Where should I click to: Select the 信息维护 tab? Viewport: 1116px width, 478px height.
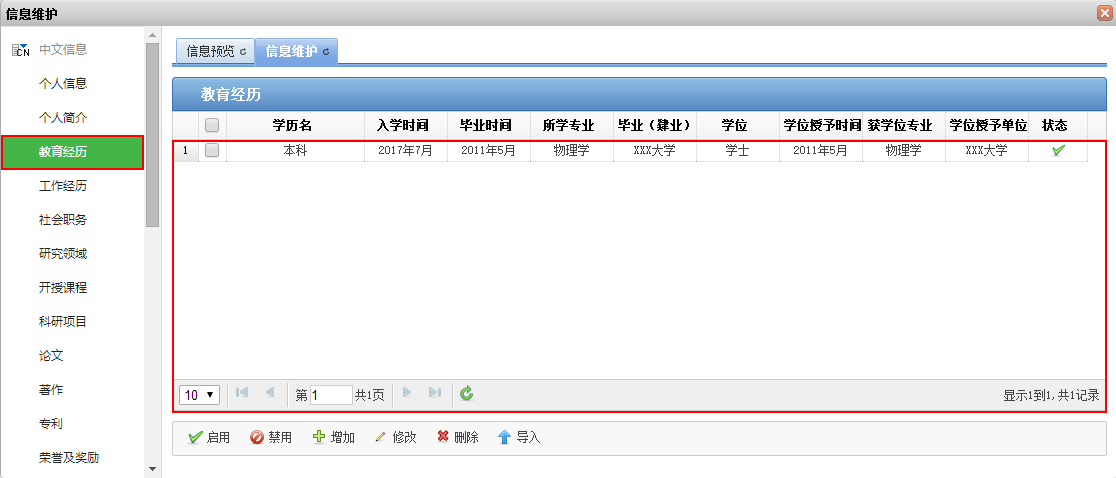(296, 51)
